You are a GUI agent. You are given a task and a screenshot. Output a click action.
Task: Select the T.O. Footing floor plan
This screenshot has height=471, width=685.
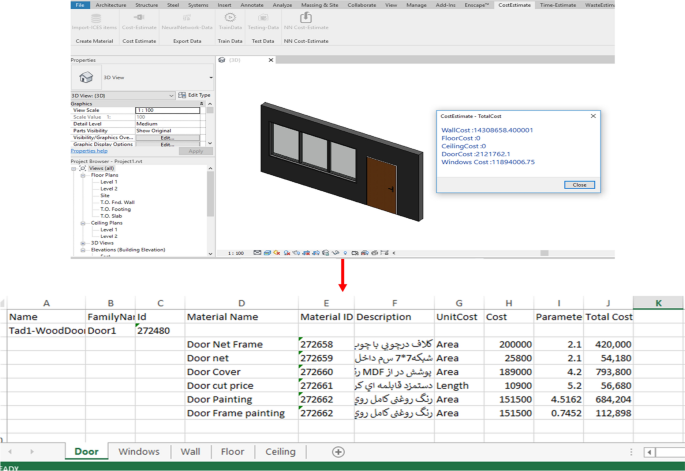point(115,209)
